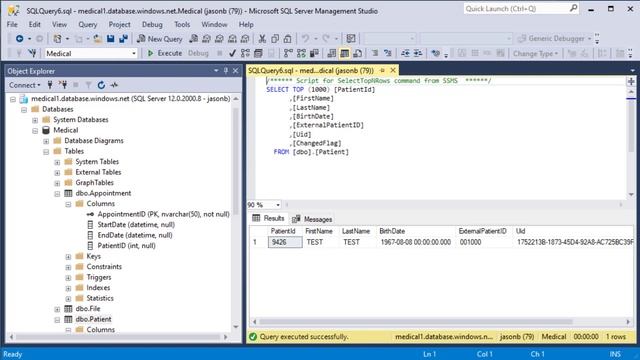
Task: Toggle Include Live Query Statistics icon
Action: tap(301, 53)
